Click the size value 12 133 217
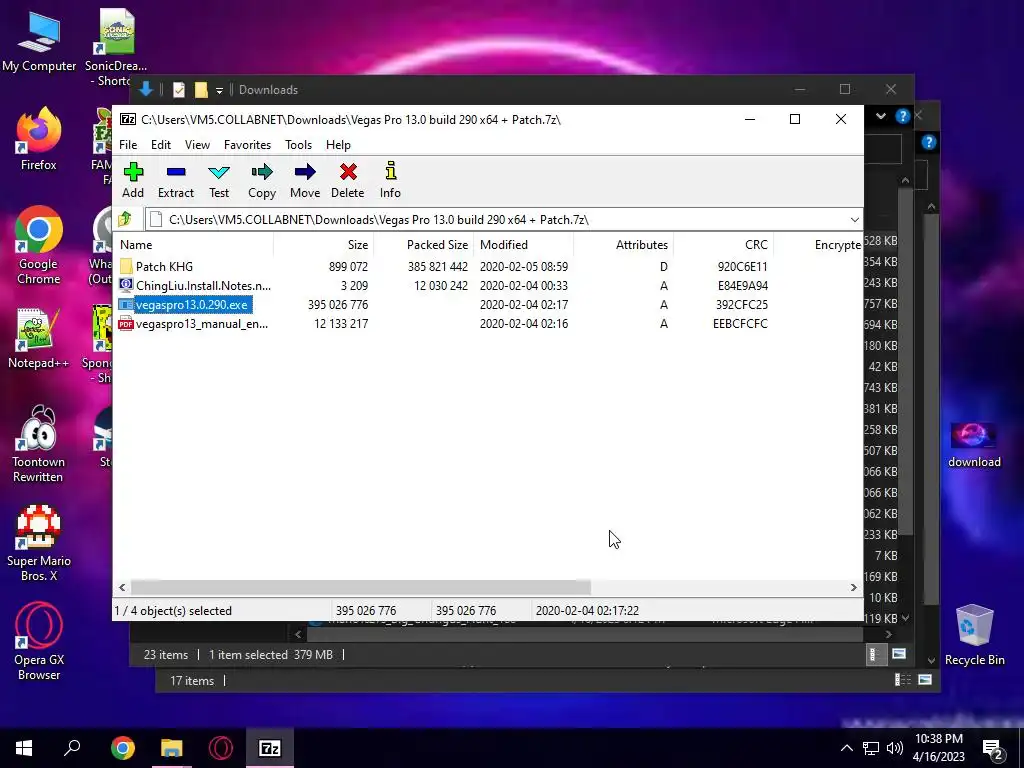Viewport: 1024px width, 768px height. pyautogui.click(x=341, y=323)
